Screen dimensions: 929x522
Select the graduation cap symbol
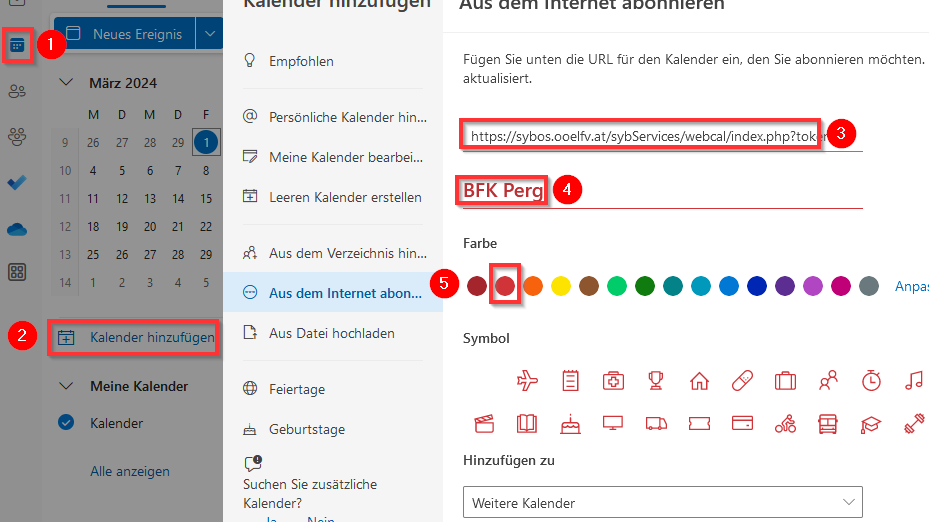point(871,423)
